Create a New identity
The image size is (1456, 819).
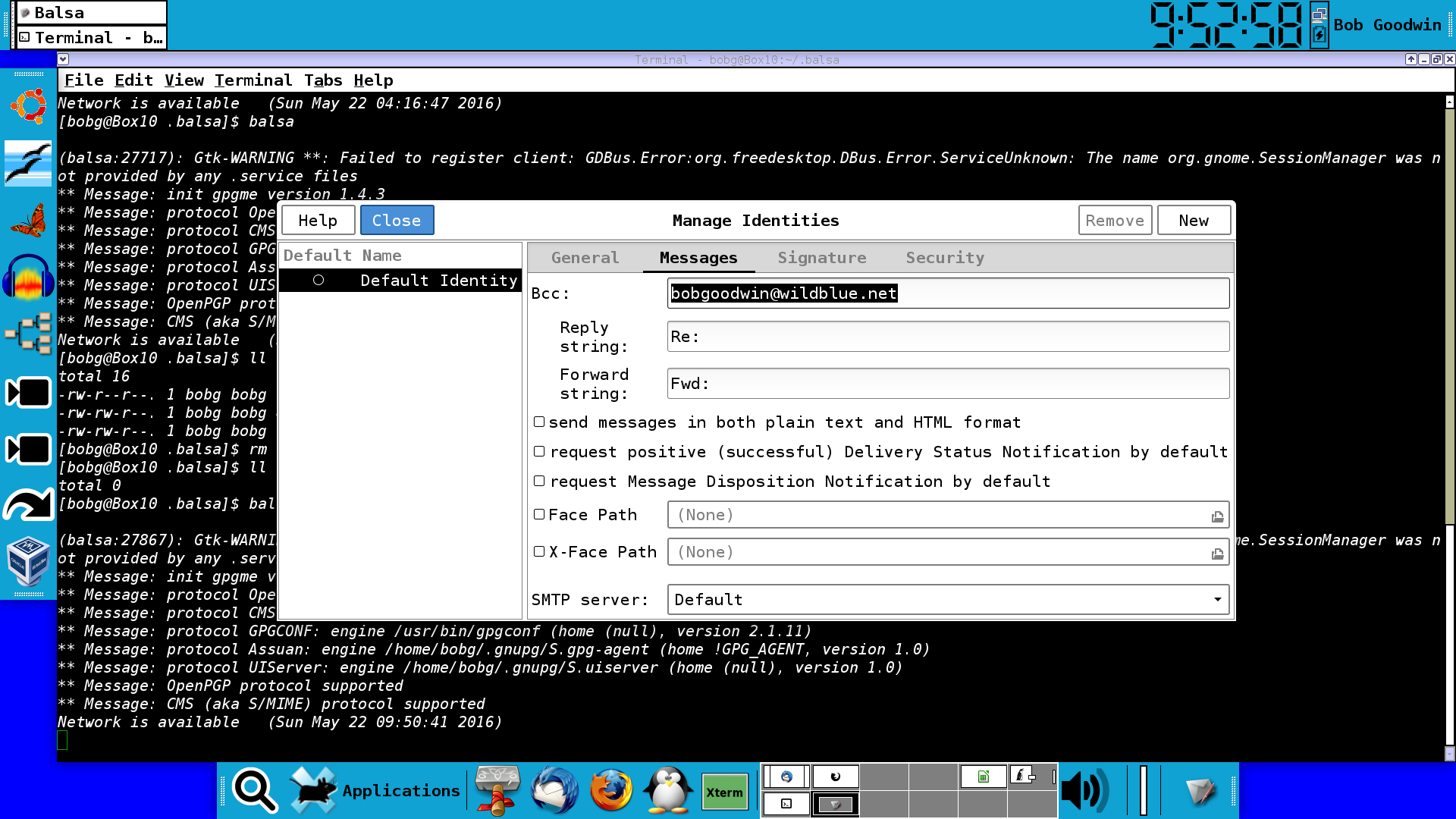(1194, 221)
